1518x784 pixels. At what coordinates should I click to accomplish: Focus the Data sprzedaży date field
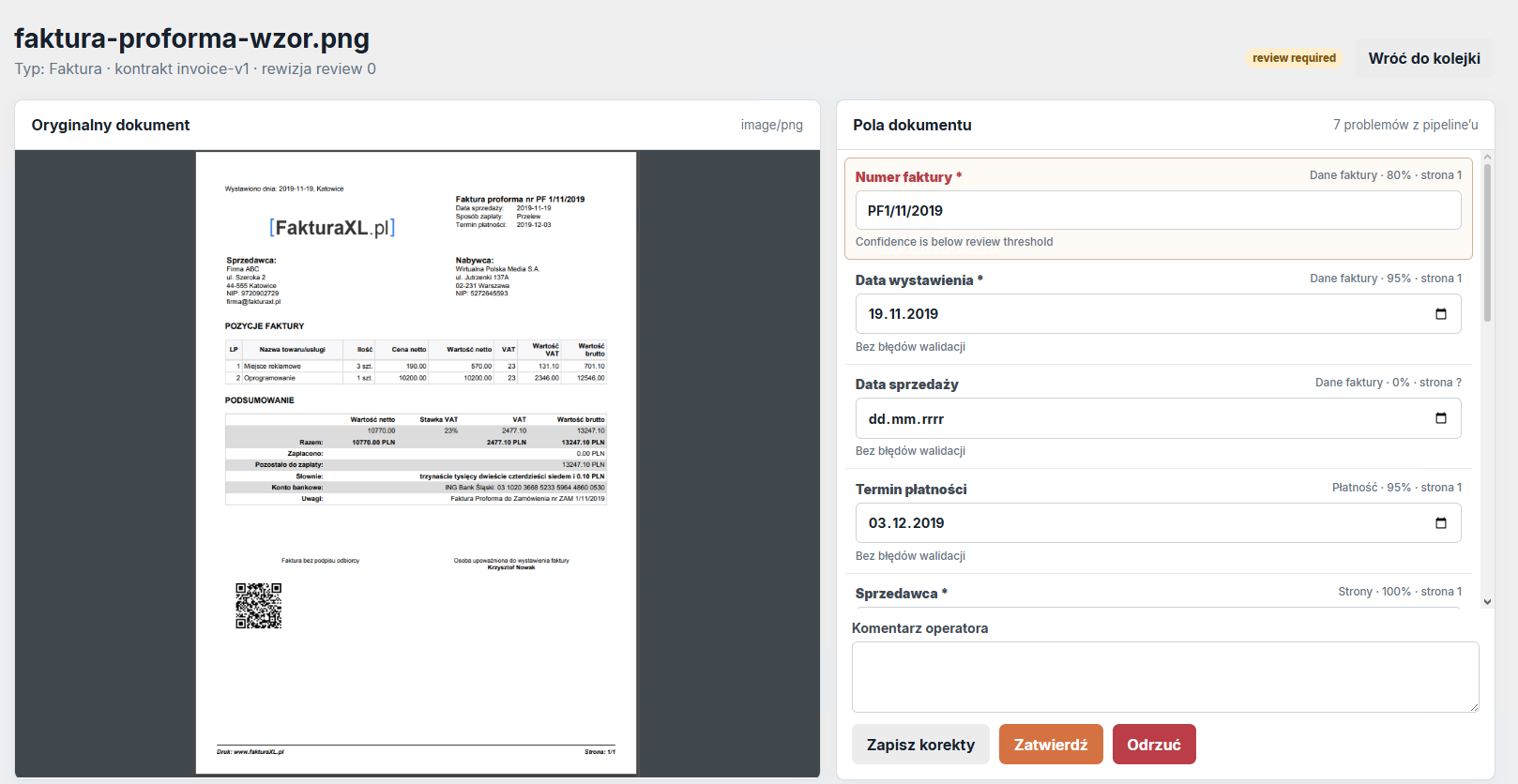(x=1158, y=418)
